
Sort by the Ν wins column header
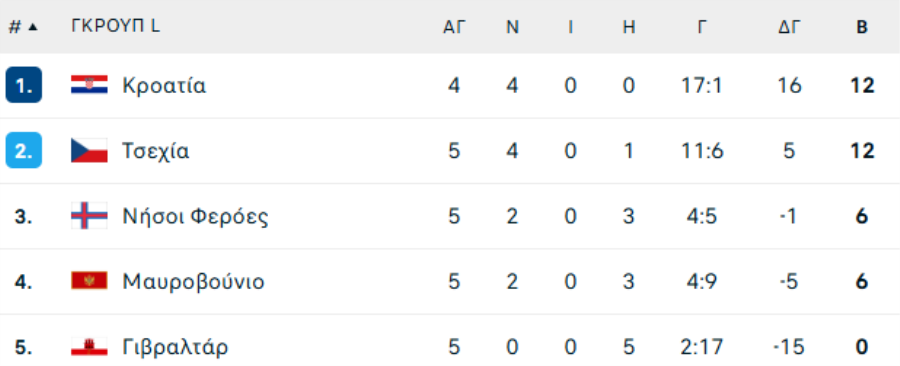coord(512,27)
